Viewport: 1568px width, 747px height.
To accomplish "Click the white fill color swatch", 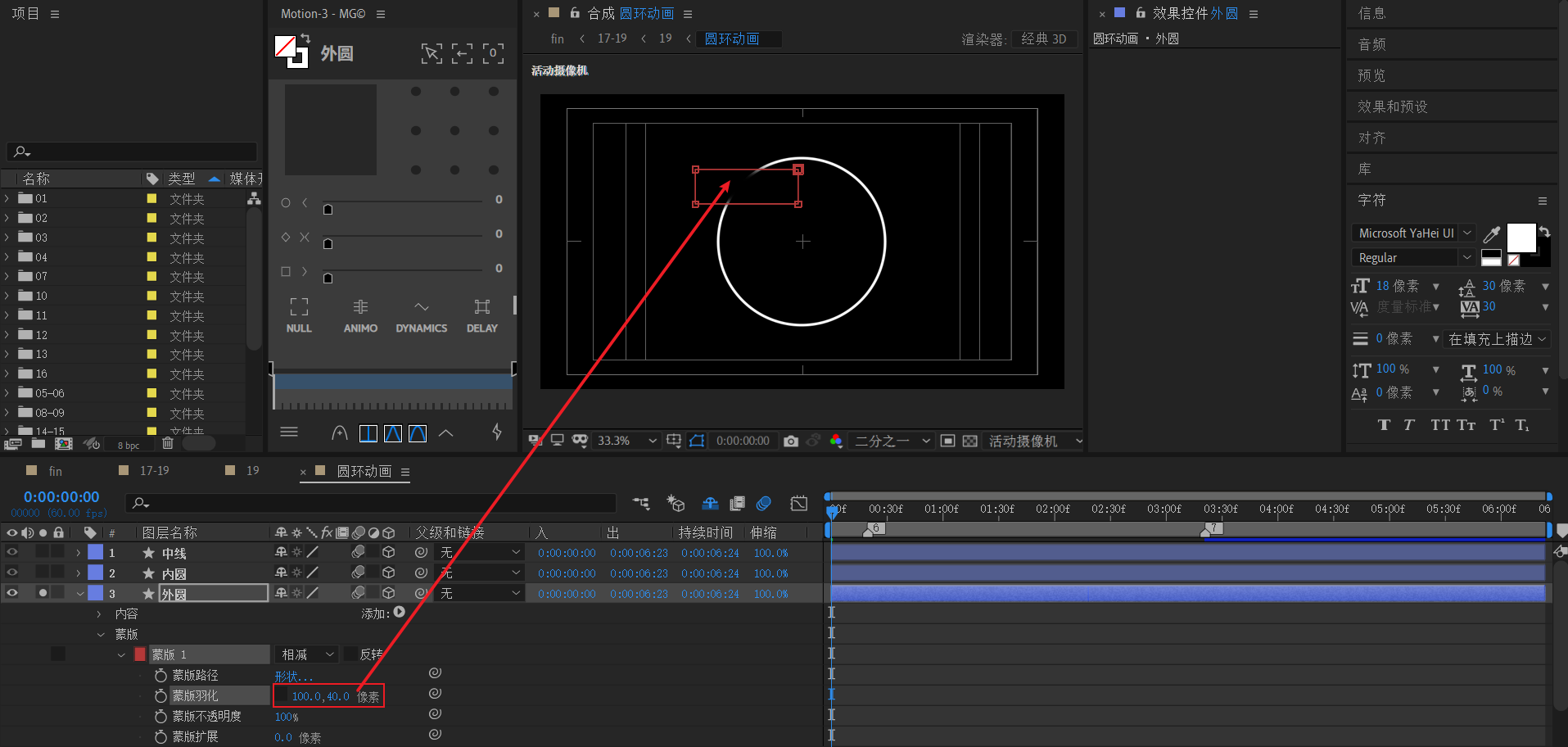I will click(x=1521, y=238).
